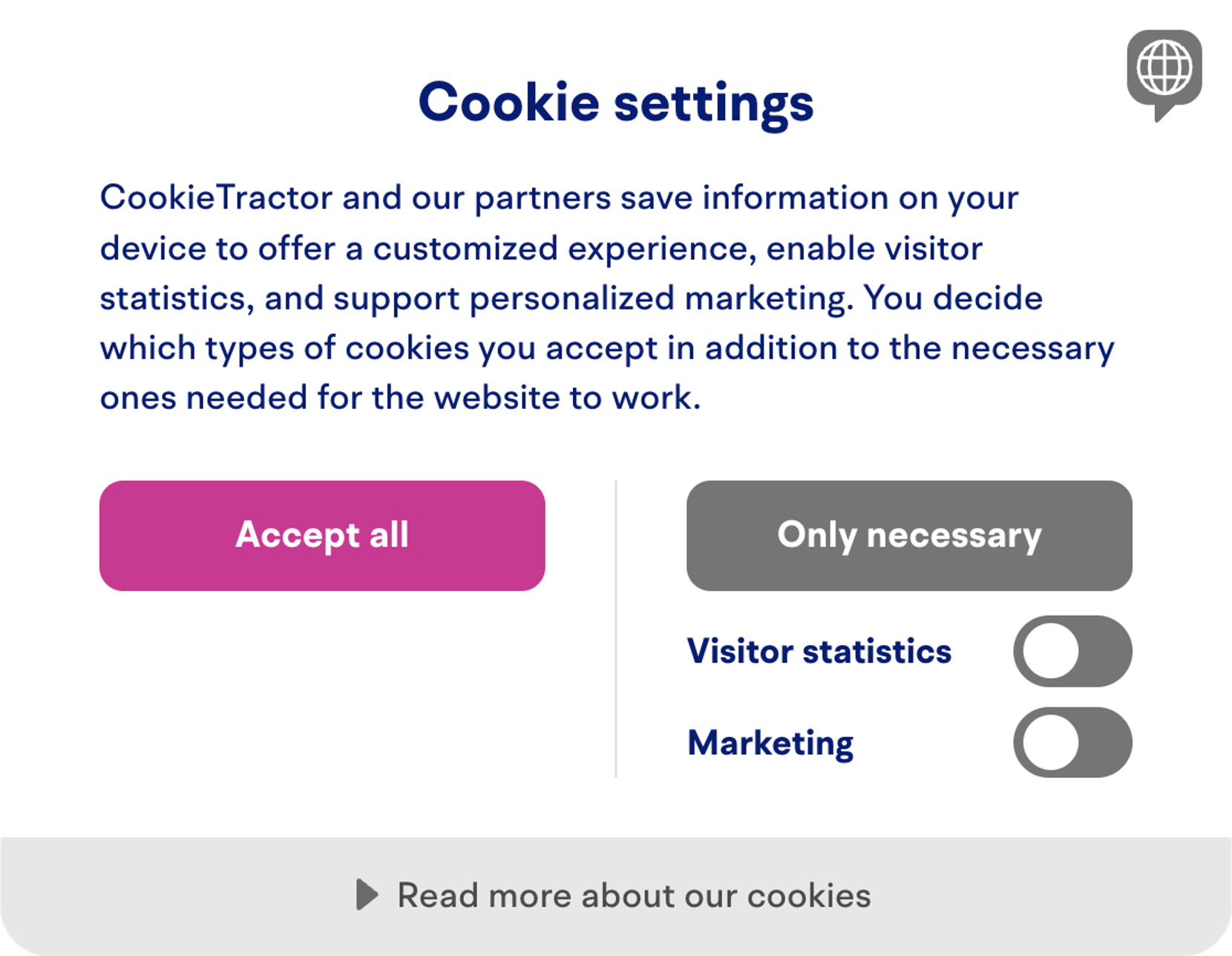Turn on the Marketing toggle
The width and height of the screenshot is (1232, 956).
point(1072,742)
